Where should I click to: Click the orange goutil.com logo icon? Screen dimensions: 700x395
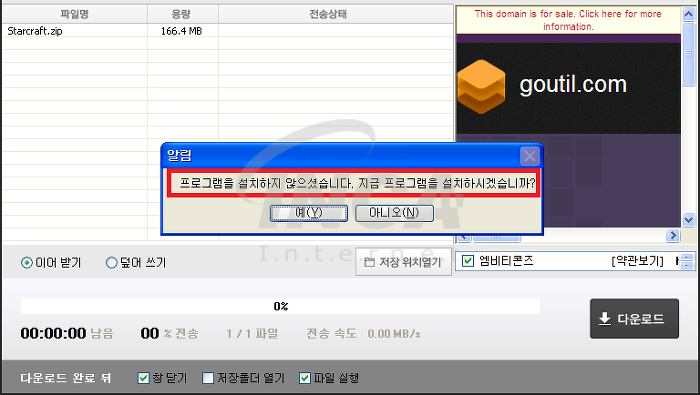482,86
